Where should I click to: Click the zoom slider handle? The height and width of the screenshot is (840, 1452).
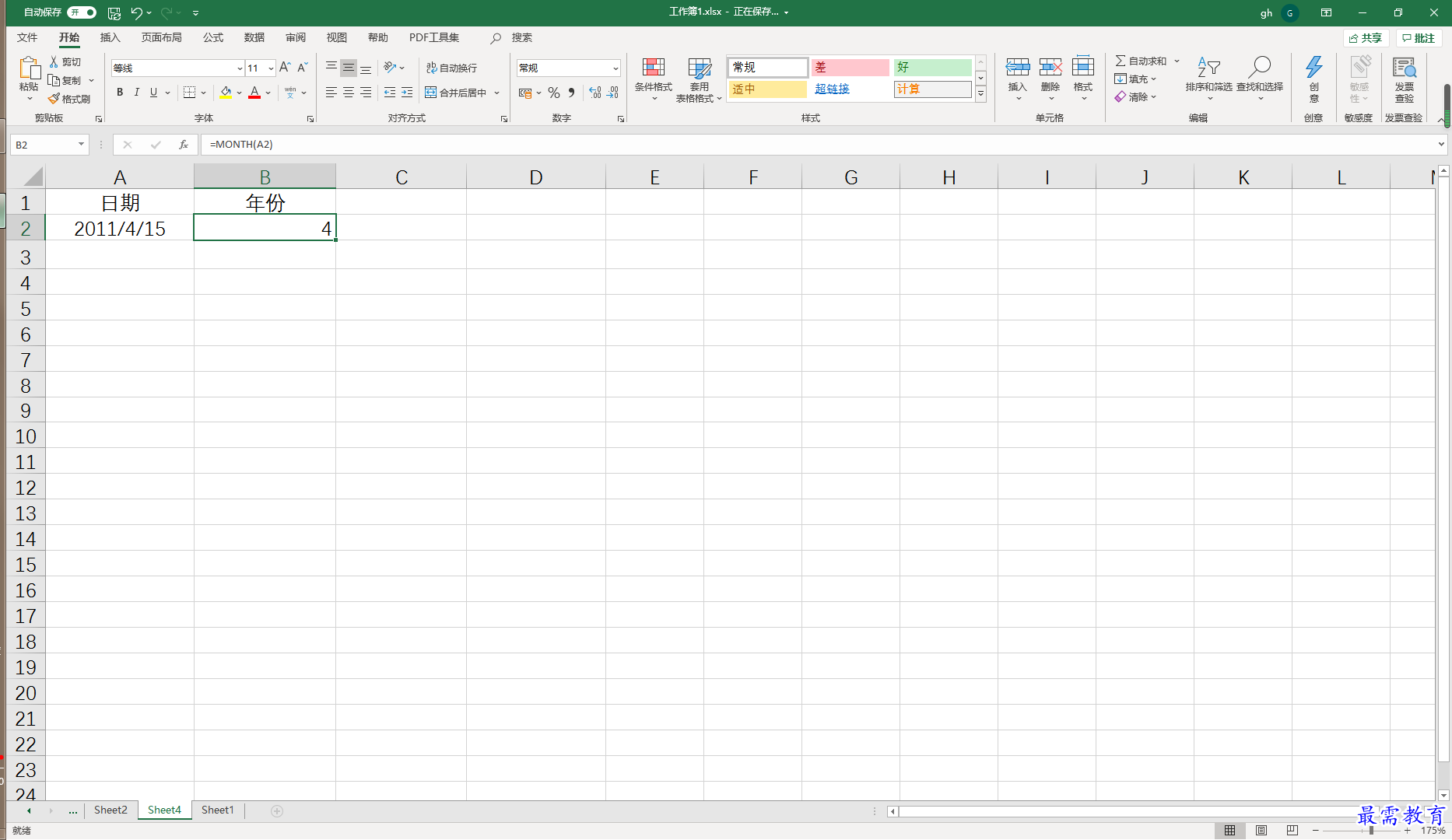pyautogui.click(x=1371, y=831)
